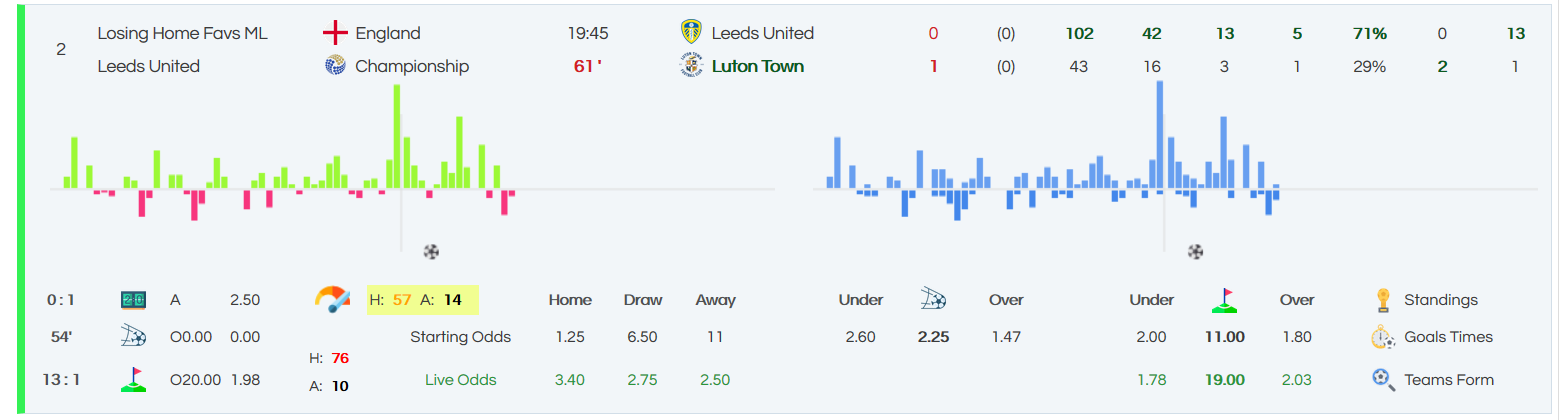The width and height of the screenshot is (1560, 420).
Task: Click the Luton Town team name
Action: point(758,66)
